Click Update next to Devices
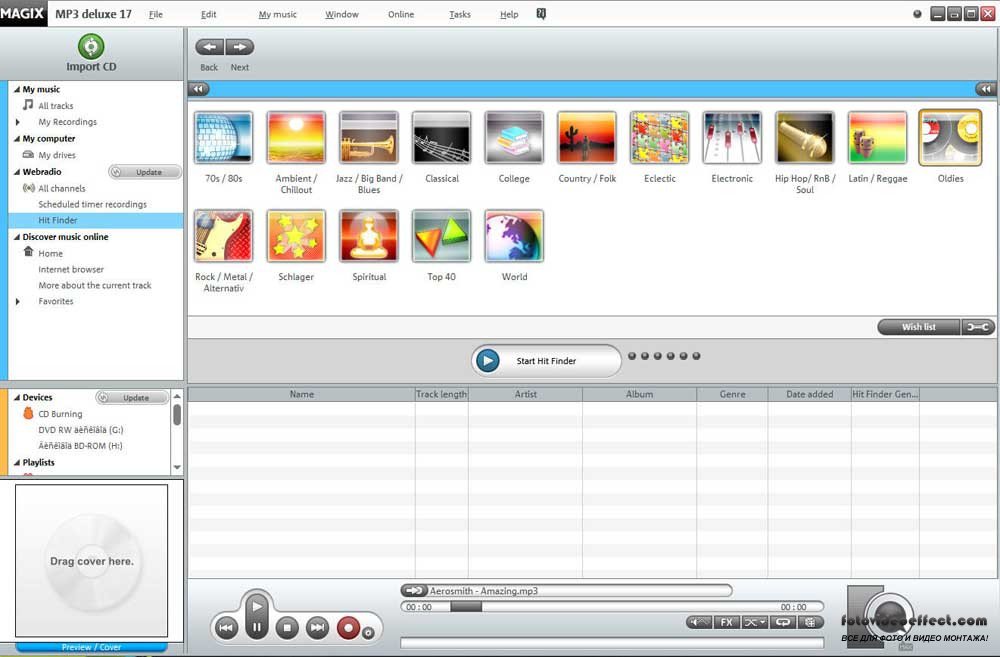This screenshot has width=1000, height=657. (x=132, y=398)
